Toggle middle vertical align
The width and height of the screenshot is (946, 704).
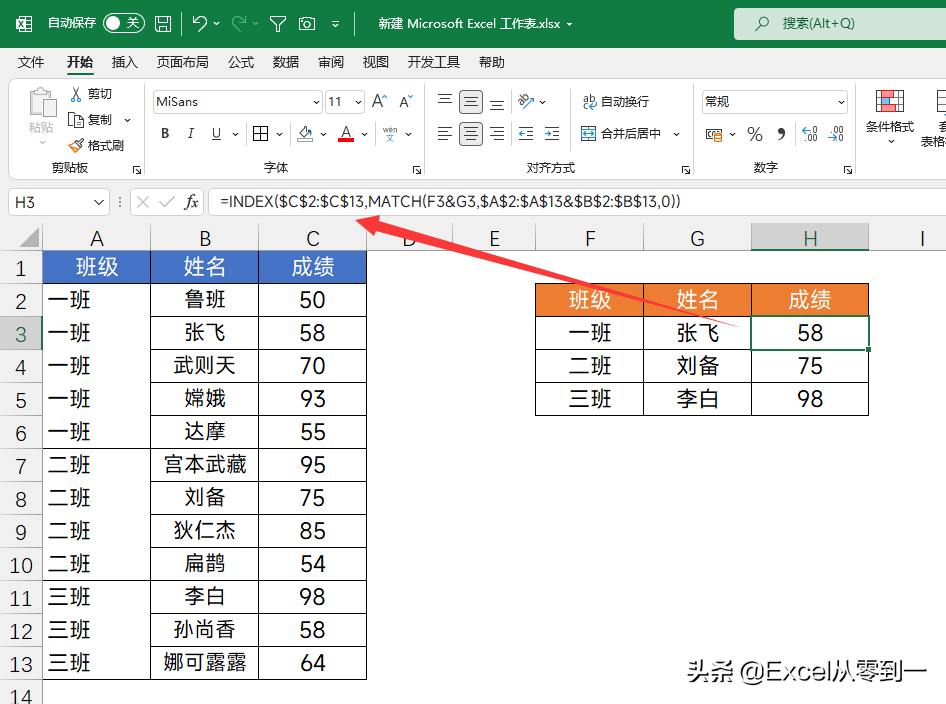pyautogui.click(x=471, y=101)
